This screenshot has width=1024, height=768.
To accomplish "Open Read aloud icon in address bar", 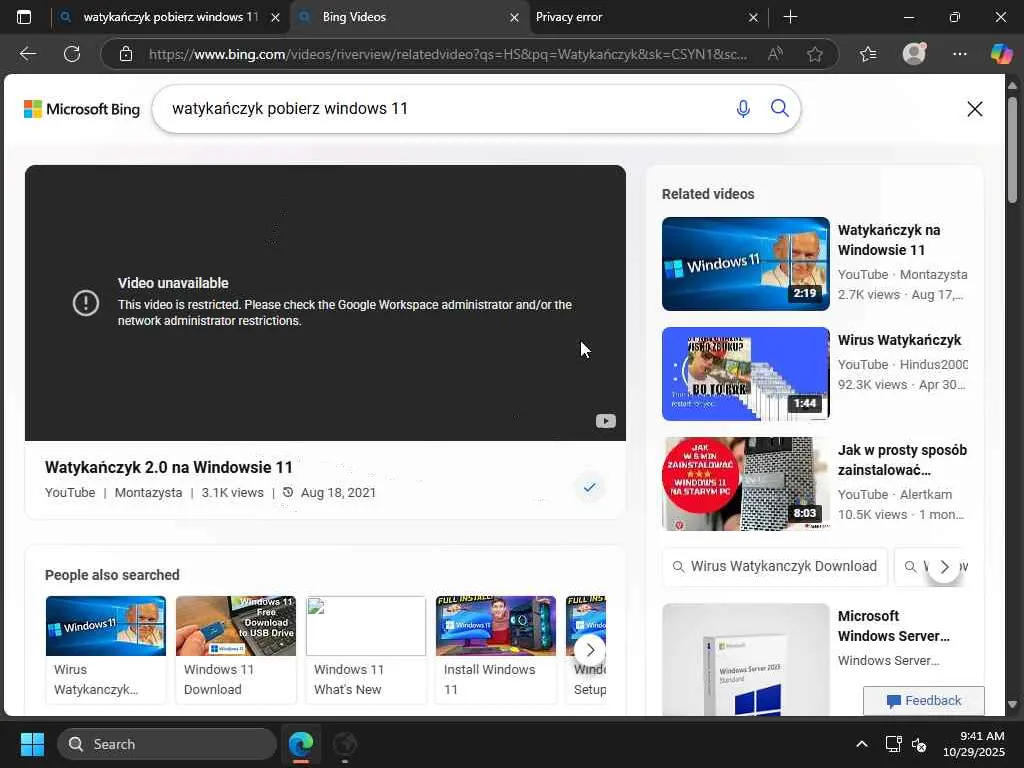I will 775,54.
